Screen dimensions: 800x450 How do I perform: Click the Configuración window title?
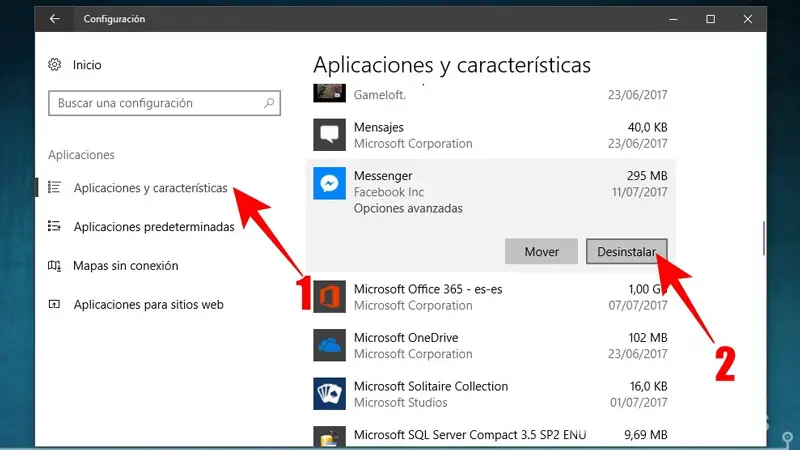coord(114,19)
